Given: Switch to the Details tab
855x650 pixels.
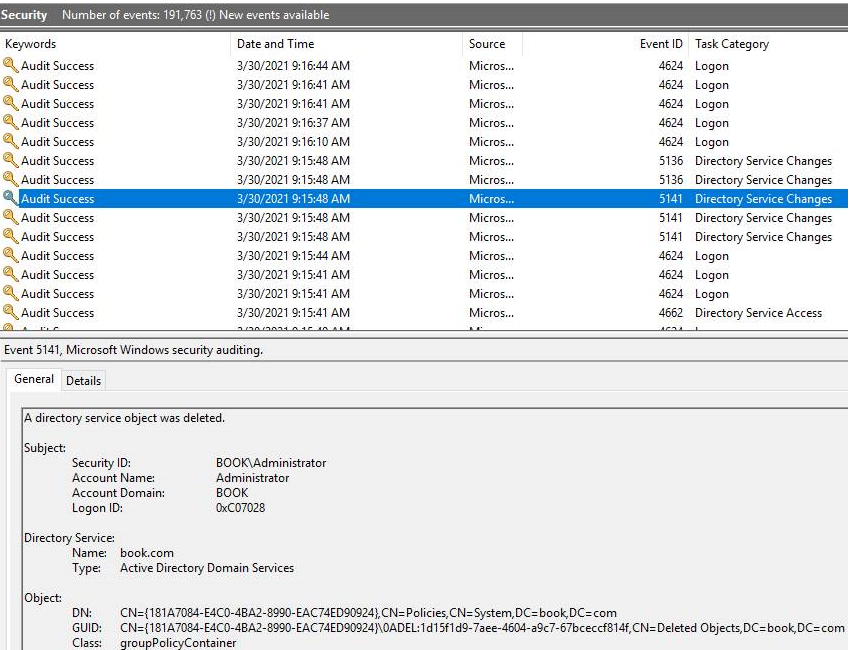Looking at the screenshot, I should tap(83, 381).
